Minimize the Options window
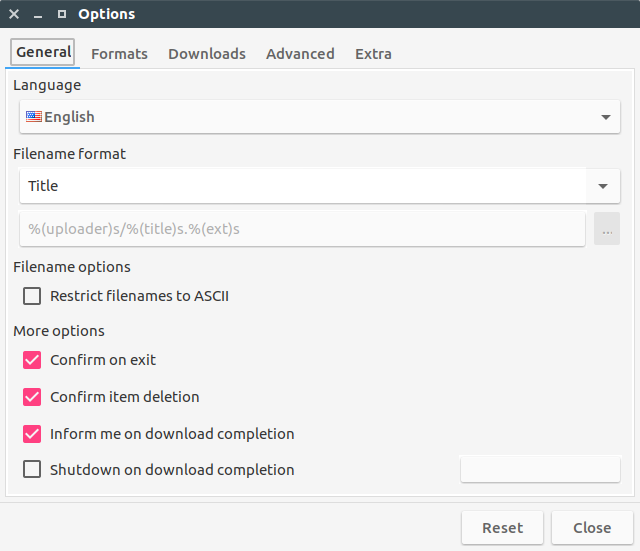Image resolution: width=640 pixels, height=551 pixels. [38, 15]
